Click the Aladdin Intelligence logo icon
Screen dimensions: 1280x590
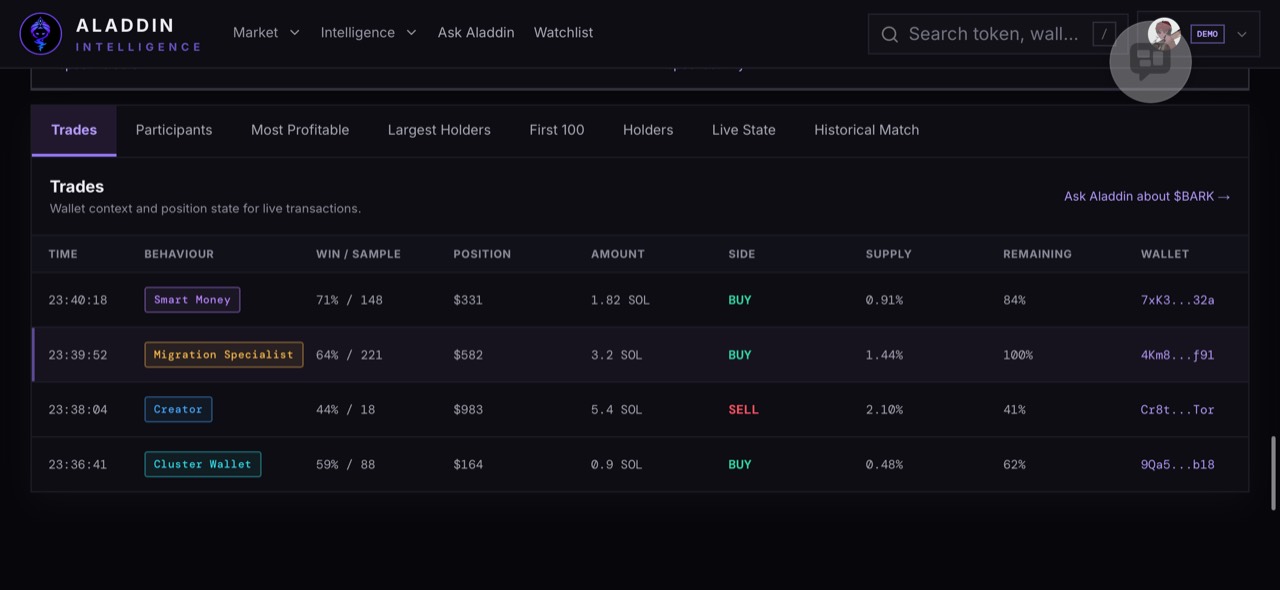(x=41, y=33)
